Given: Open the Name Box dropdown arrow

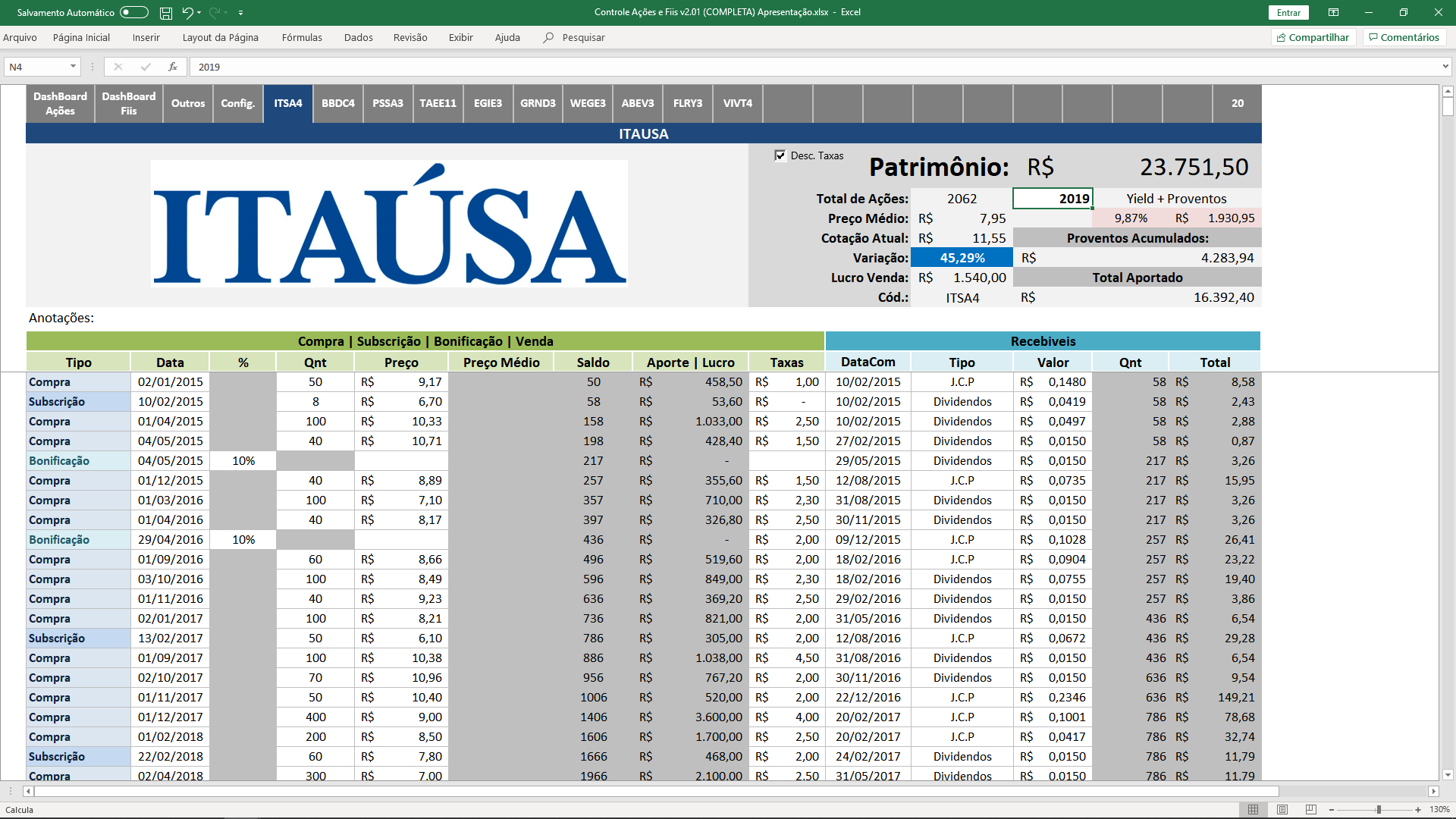Looking at the screenshot, I should [x=73, y=67].
